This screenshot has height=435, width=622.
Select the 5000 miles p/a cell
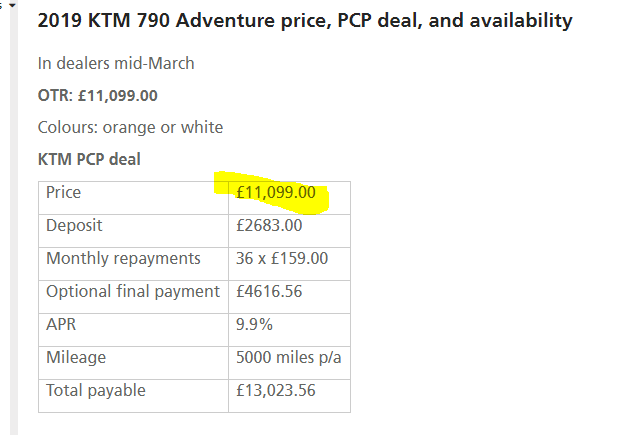point(289,363)
